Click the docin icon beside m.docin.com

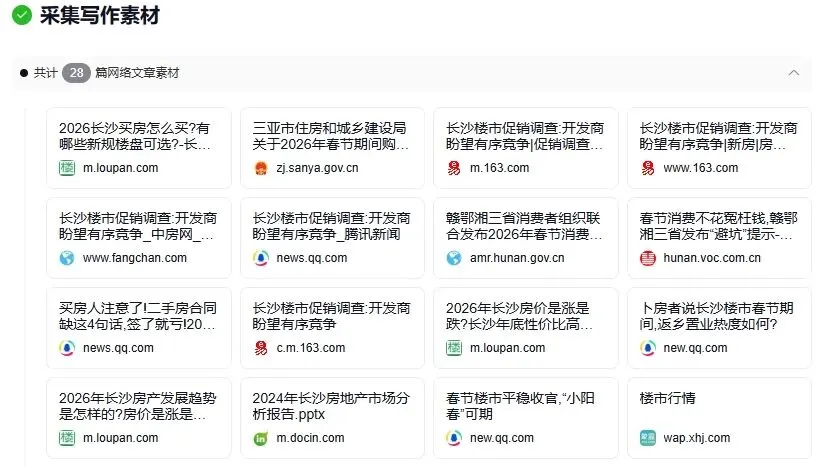(261, 438)
